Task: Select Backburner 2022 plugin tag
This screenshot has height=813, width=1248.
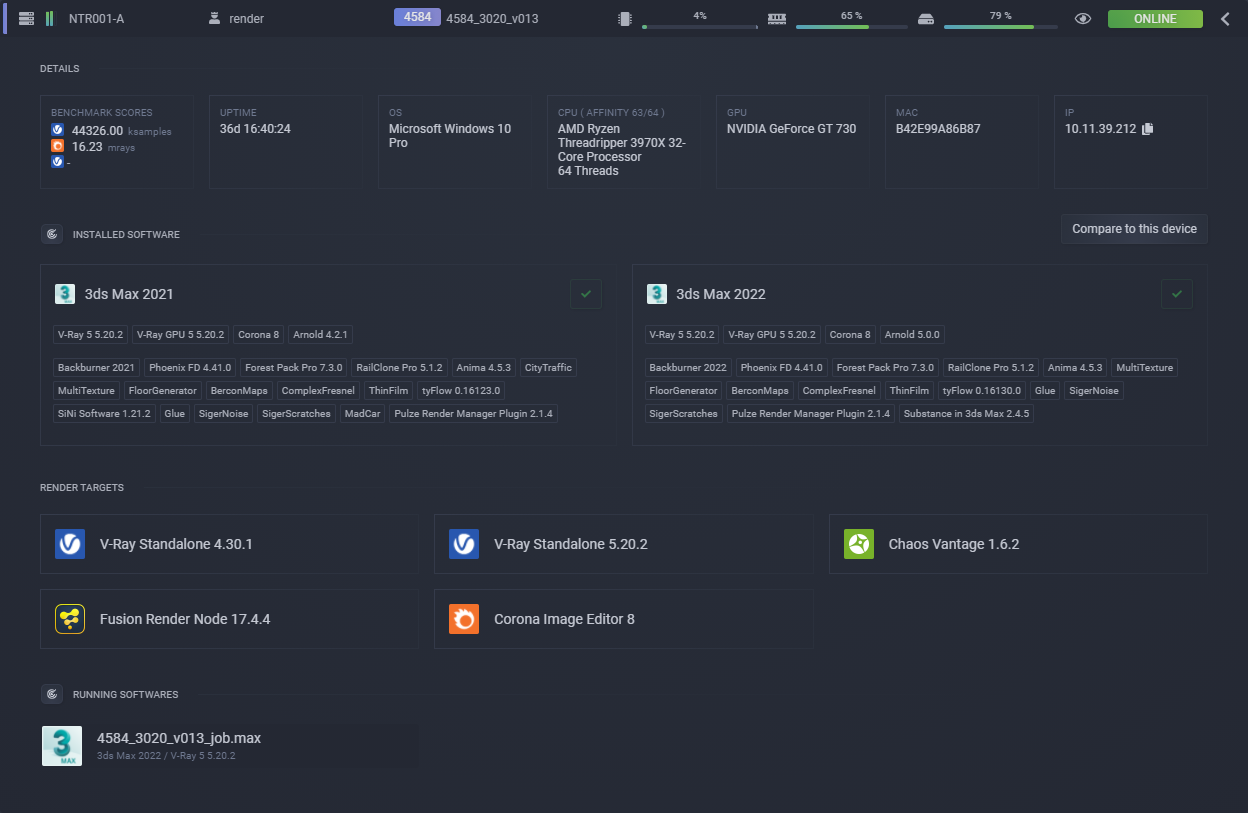Action: [688, 368]
